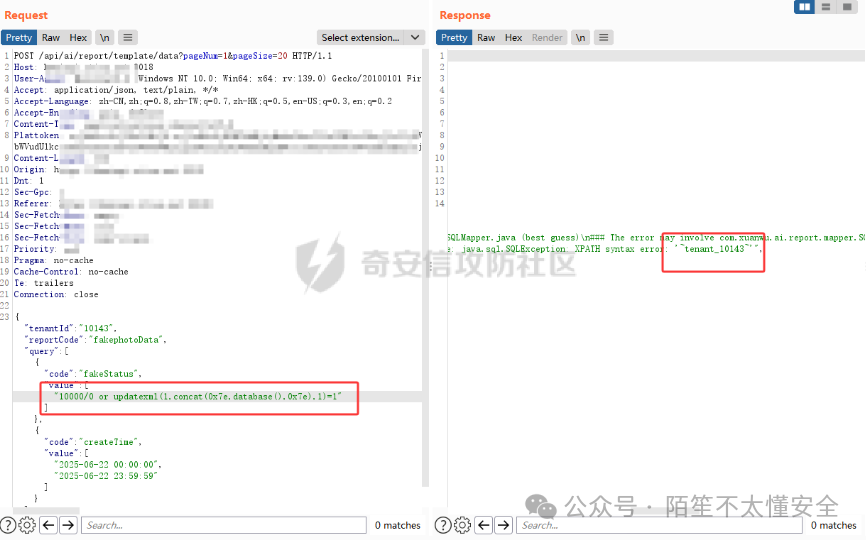Go to next Response search match
Screen dimensions: 866x541
[x=504, y=525]
